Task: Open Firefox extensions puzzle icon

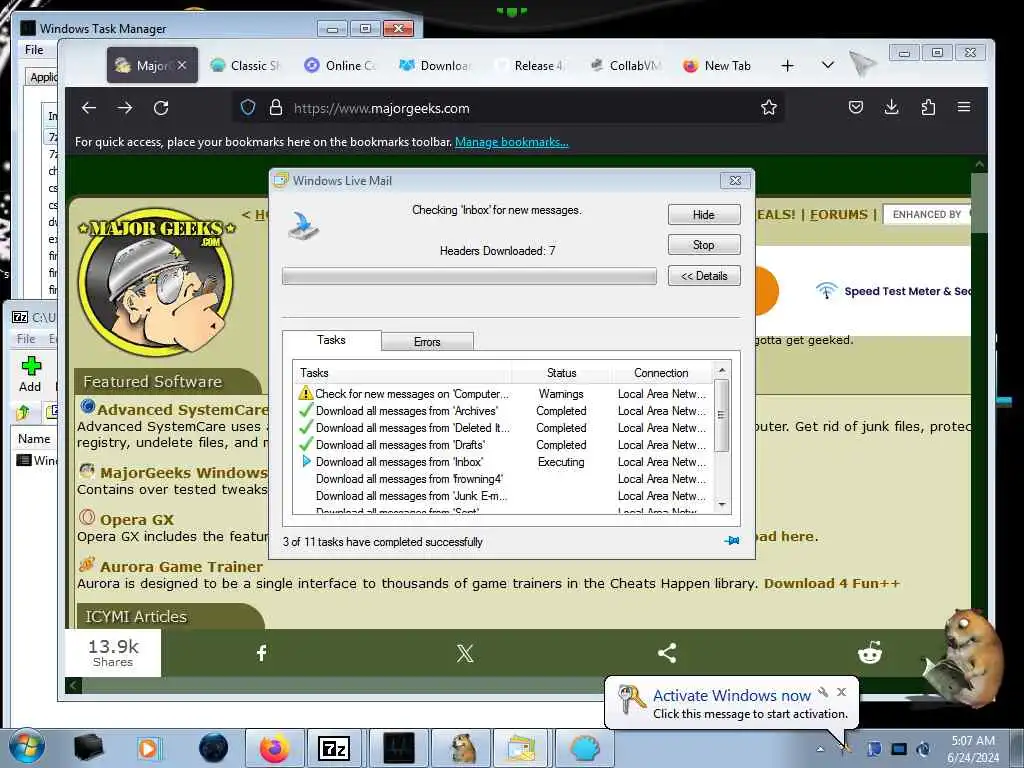Action: click(928, 107)
